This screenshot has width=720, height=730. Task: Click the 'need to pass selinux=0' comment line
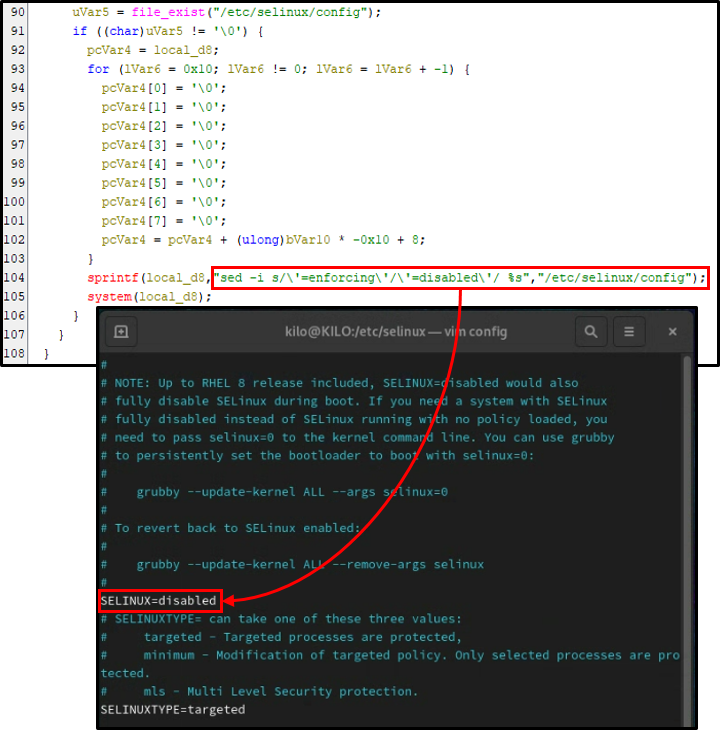357,437
